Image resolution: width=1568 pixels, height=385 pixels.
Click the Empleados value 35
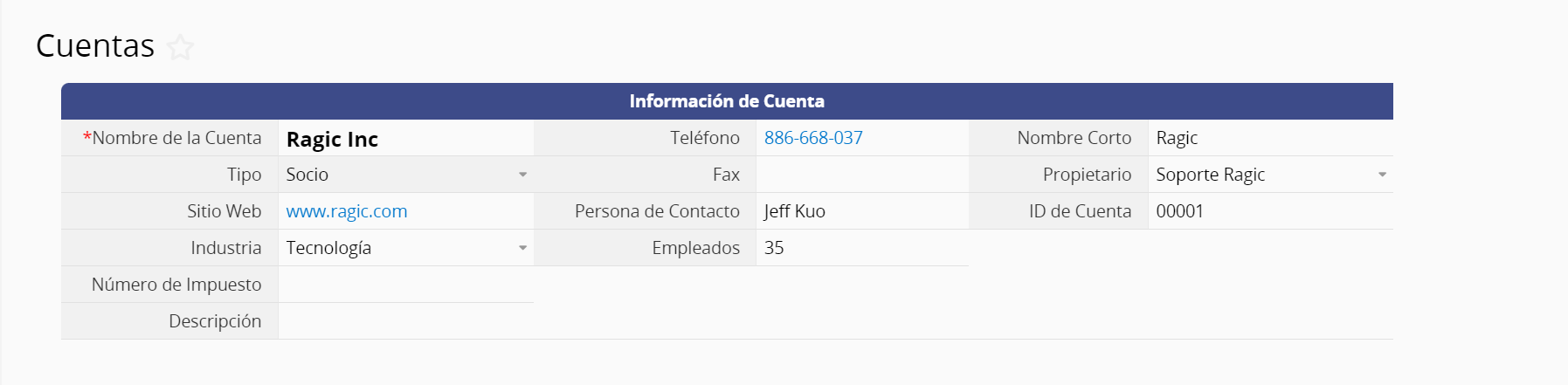click(x=774, y=248)
